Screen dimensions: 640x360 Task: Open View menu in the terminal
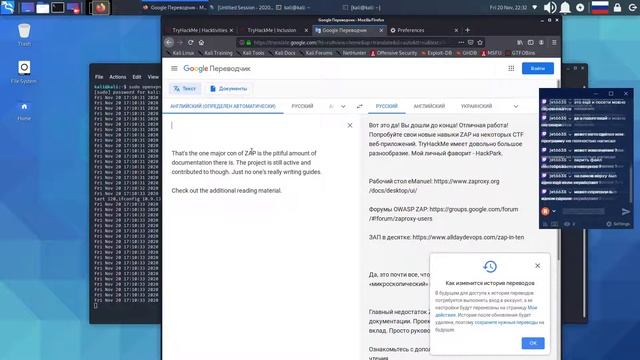coord(153,77)
